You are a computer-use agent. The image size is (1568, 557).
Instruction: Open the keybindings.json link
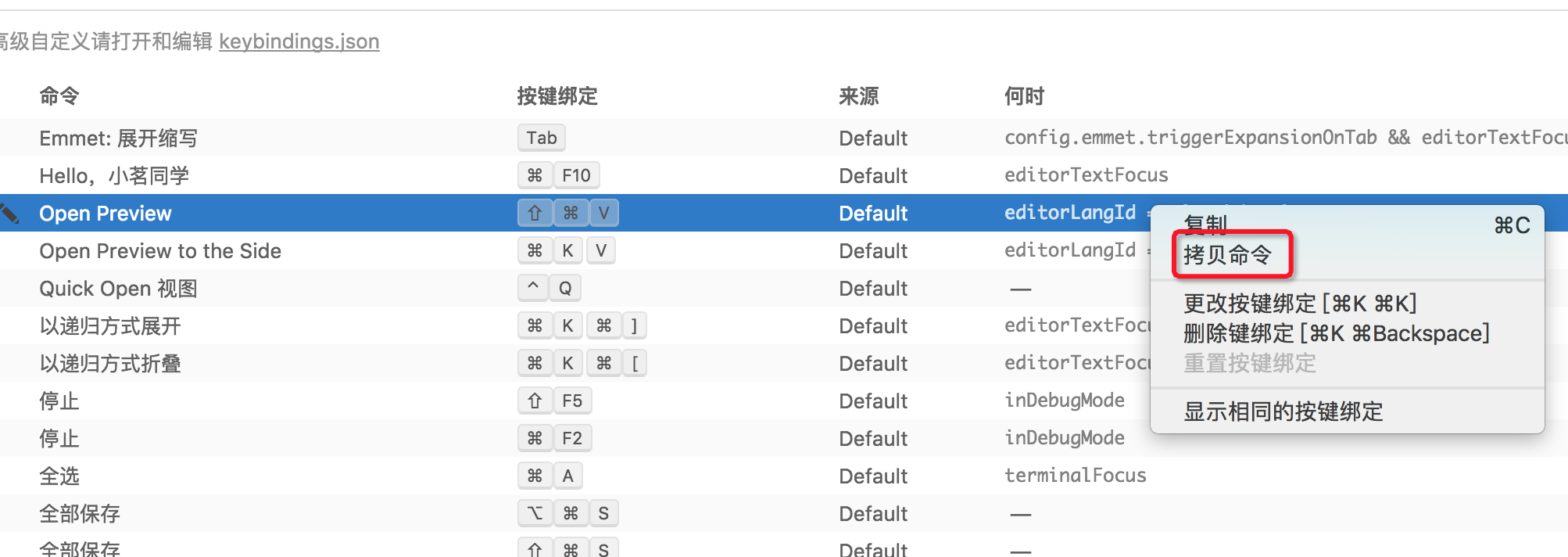299,41
